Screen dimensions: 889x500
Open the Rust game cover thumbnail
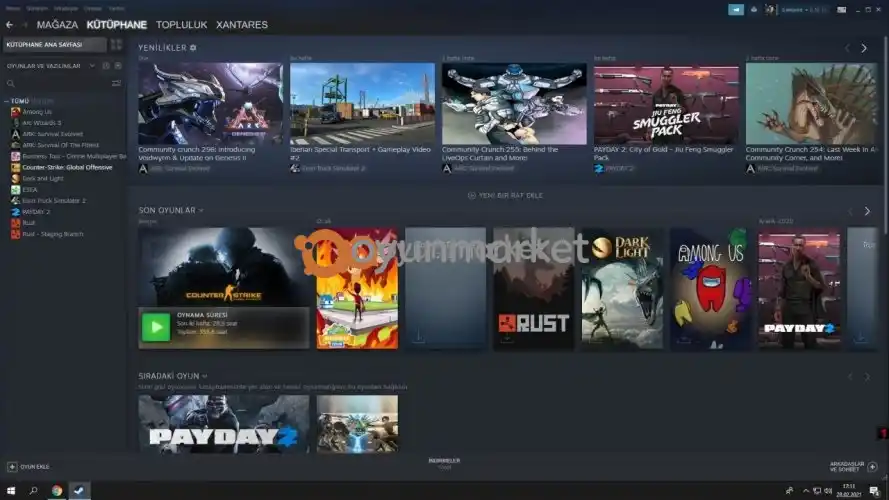click(x=533, y=288)
